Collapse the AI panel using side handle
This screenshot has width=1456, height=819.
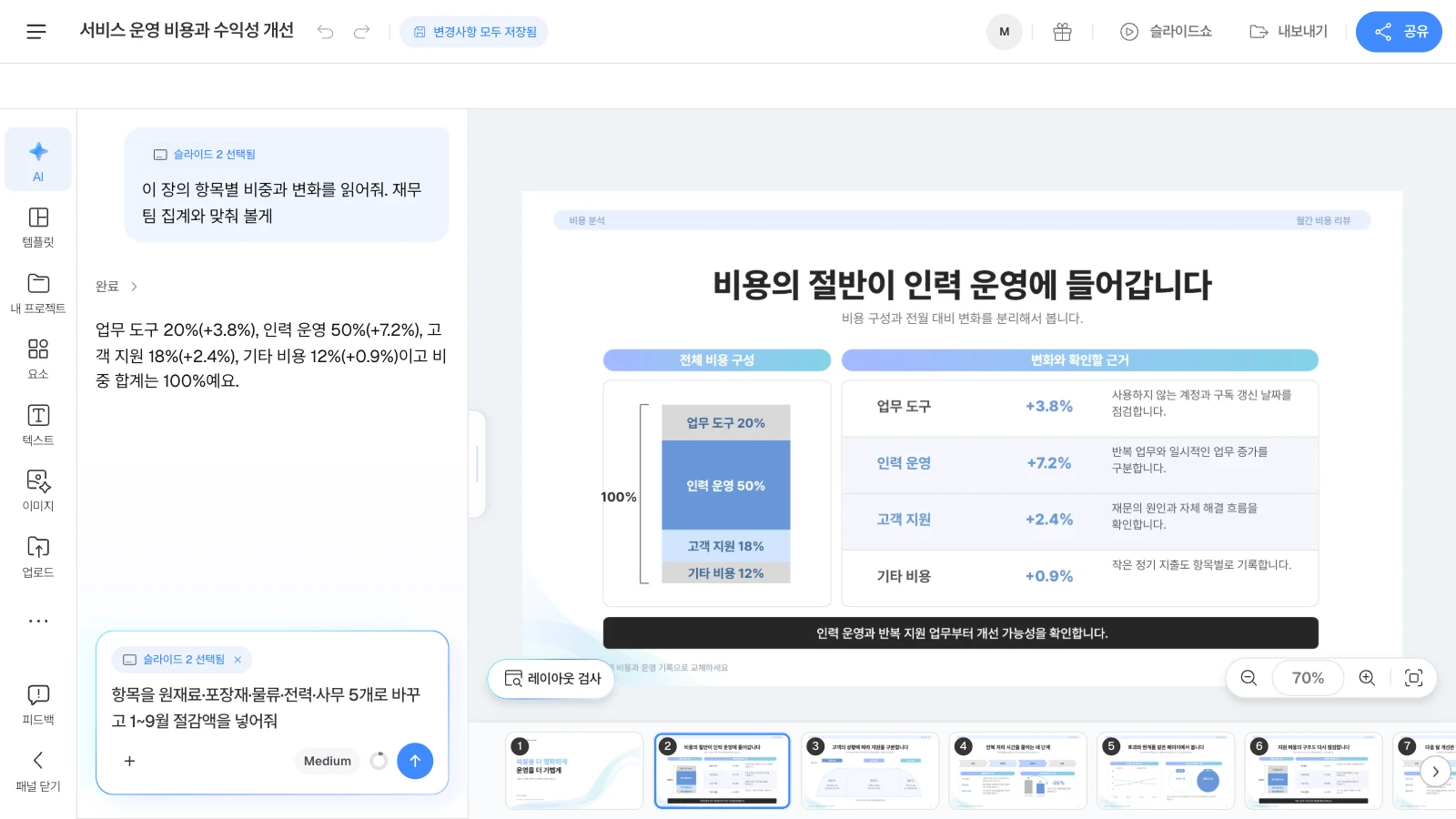[x=477, y=464]
